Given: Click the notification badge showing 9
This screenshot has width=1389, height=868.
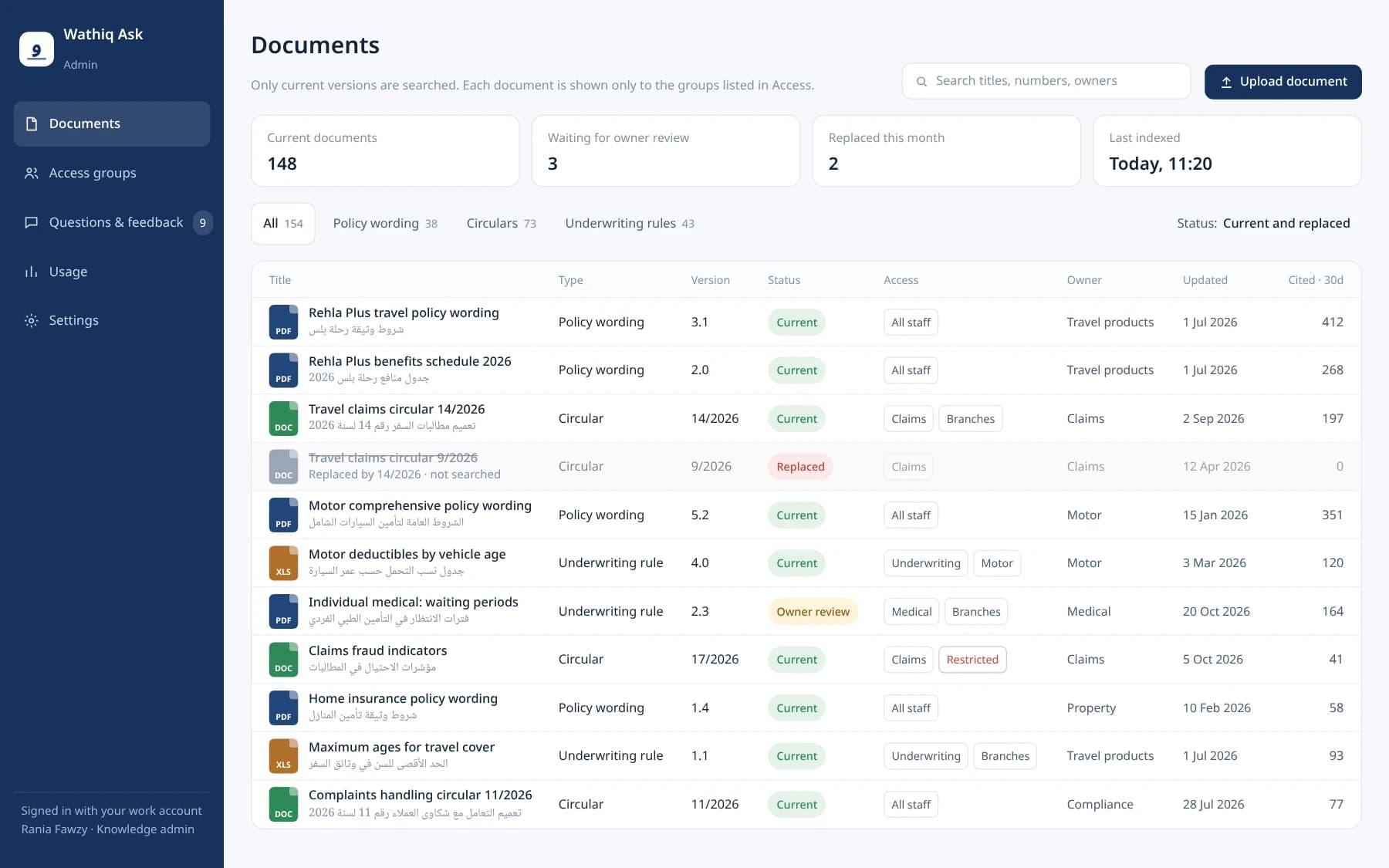Looking at the screenshot, I should click(203, 223).
